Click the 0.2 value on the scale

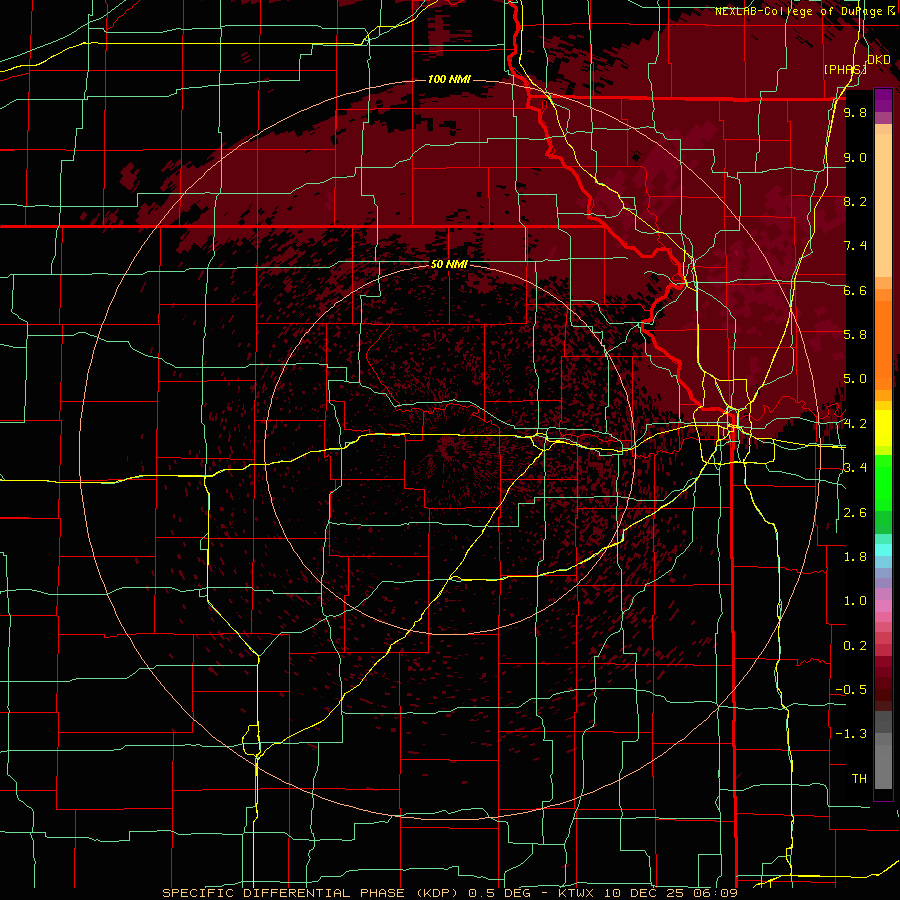855,646
